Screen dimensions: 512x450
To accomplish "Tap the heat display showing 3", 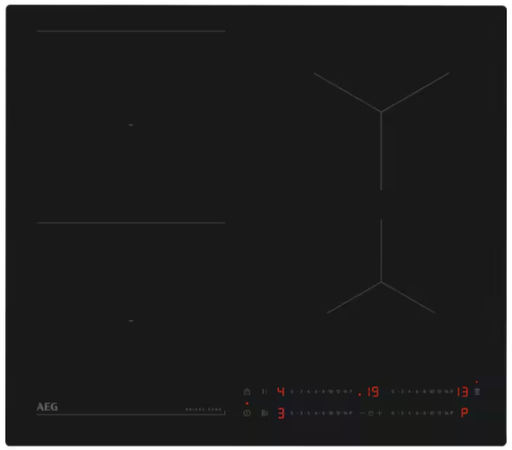I will pos(281,413).
